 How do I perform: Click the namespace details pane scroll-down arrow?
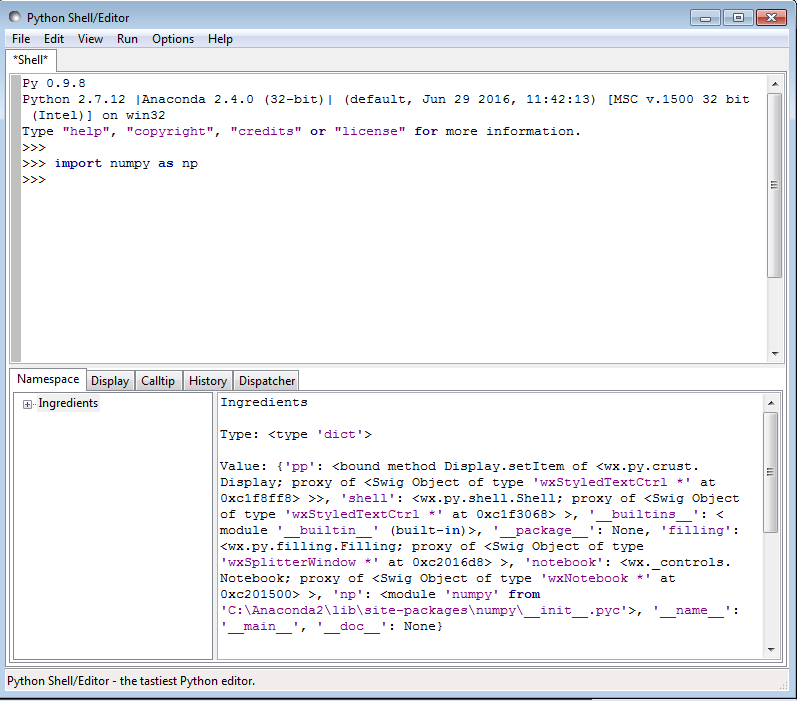pos(770,650)
